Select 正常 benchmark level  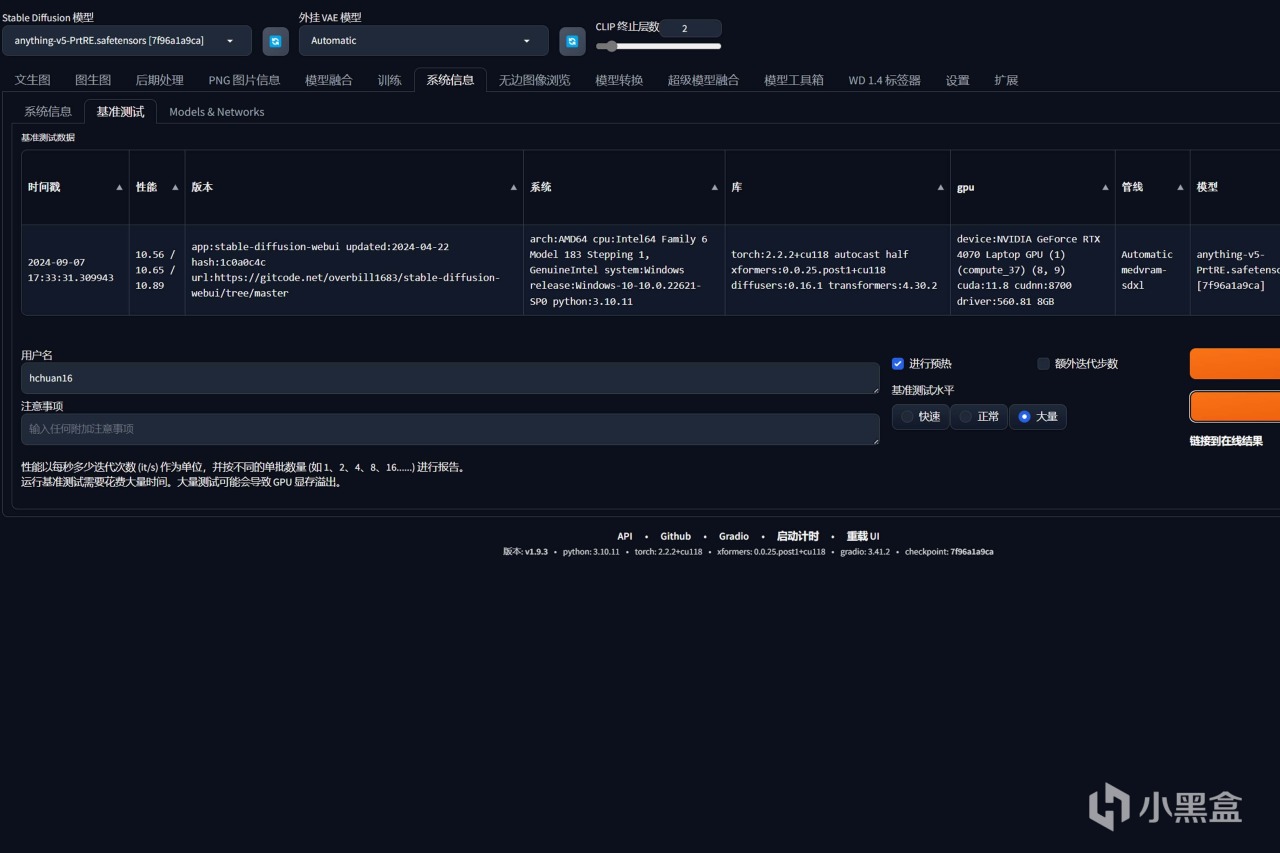(979, 416)
